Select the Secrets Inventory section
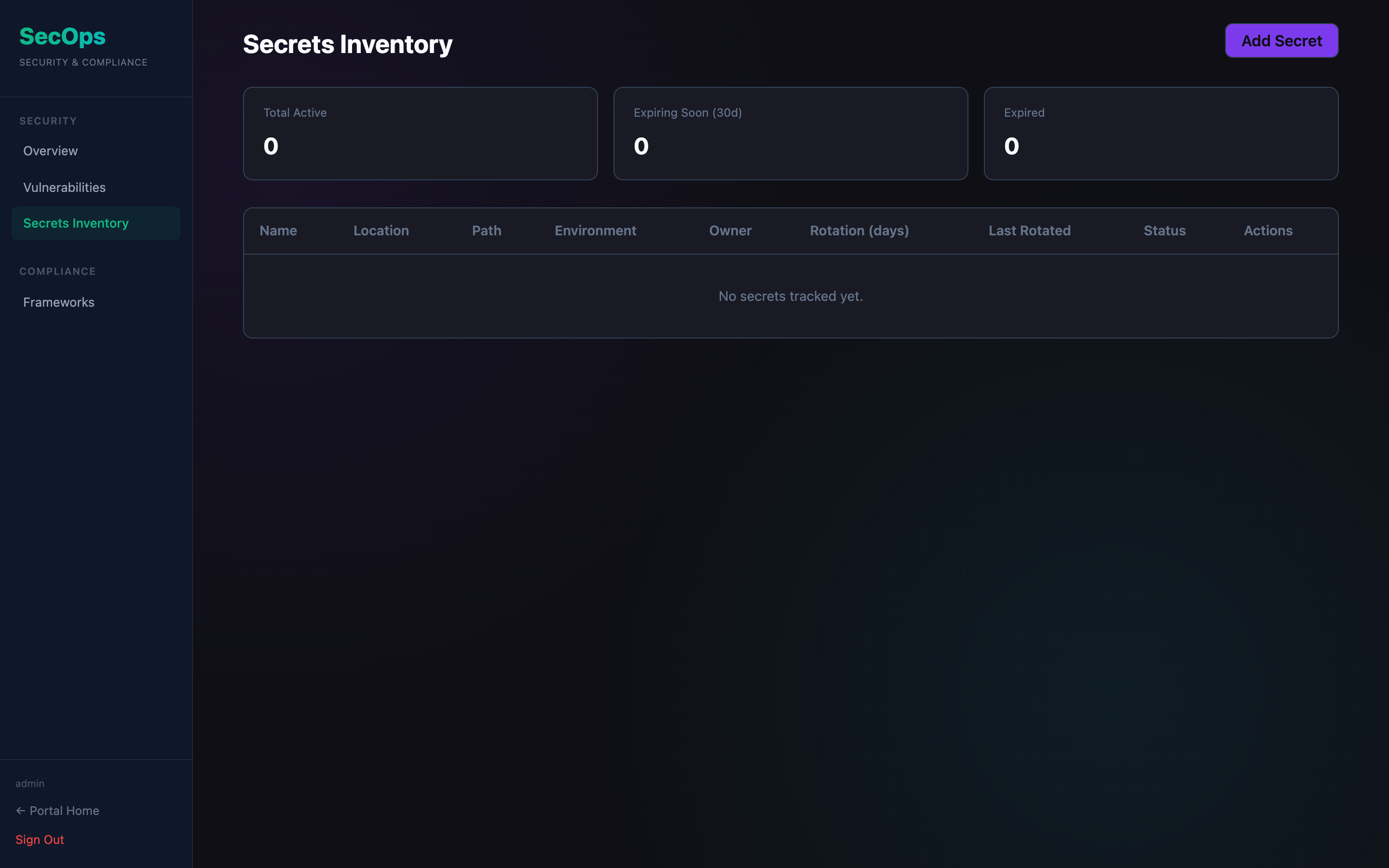This screenshot has height=868, width=1389. pos(76,223)
